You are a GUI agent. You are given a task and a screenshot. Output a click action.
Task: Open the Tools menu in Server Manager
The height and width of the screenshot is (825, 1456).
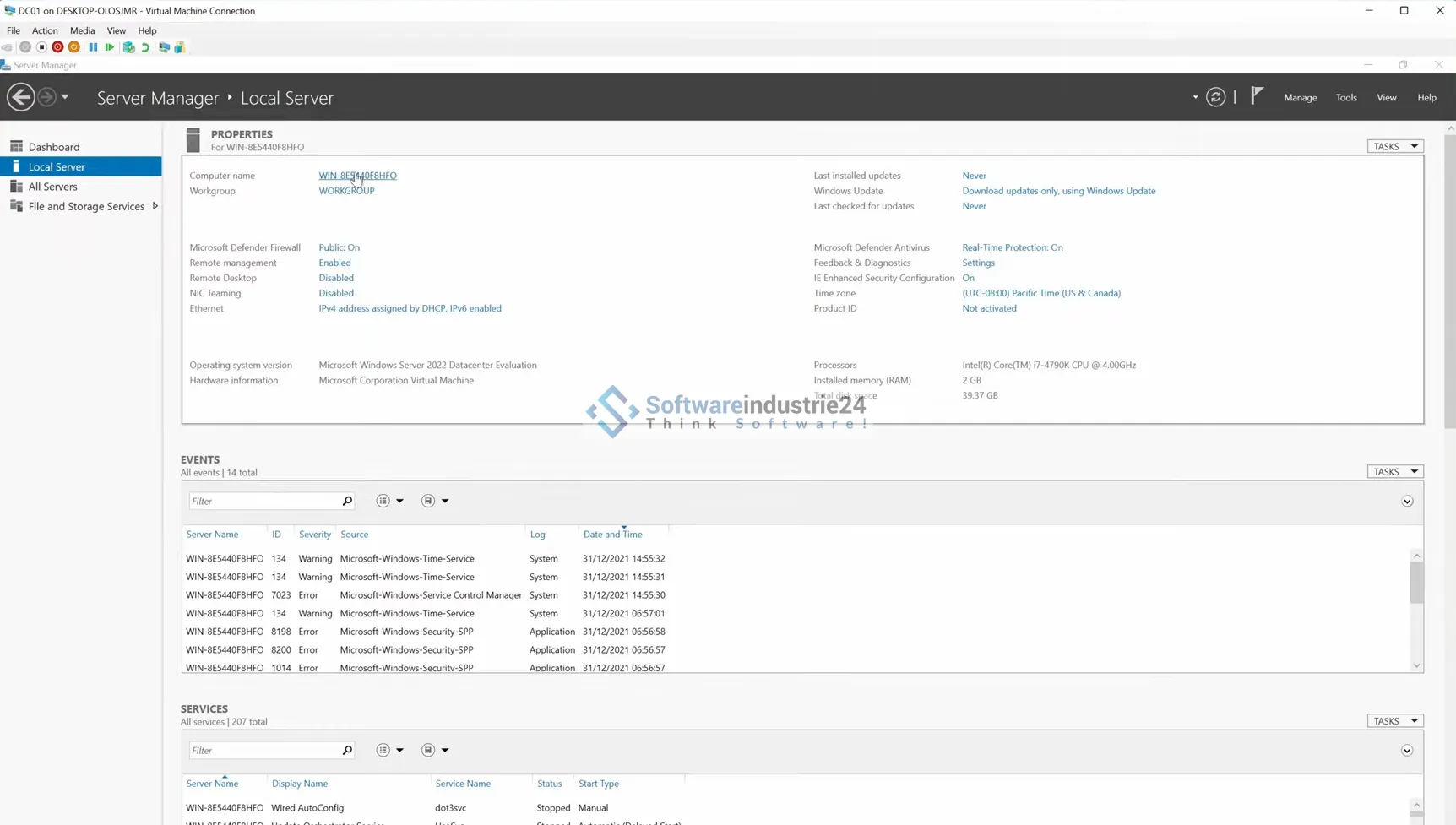tap(1345, 97)
